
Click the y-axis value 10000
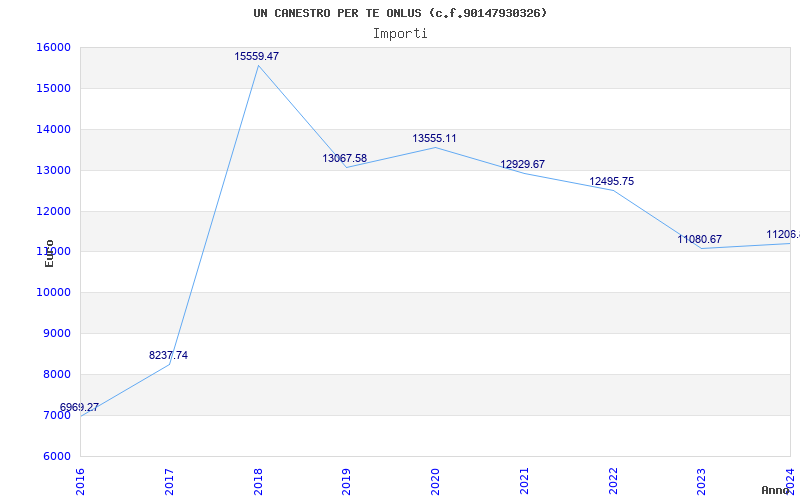coord(53,293)
